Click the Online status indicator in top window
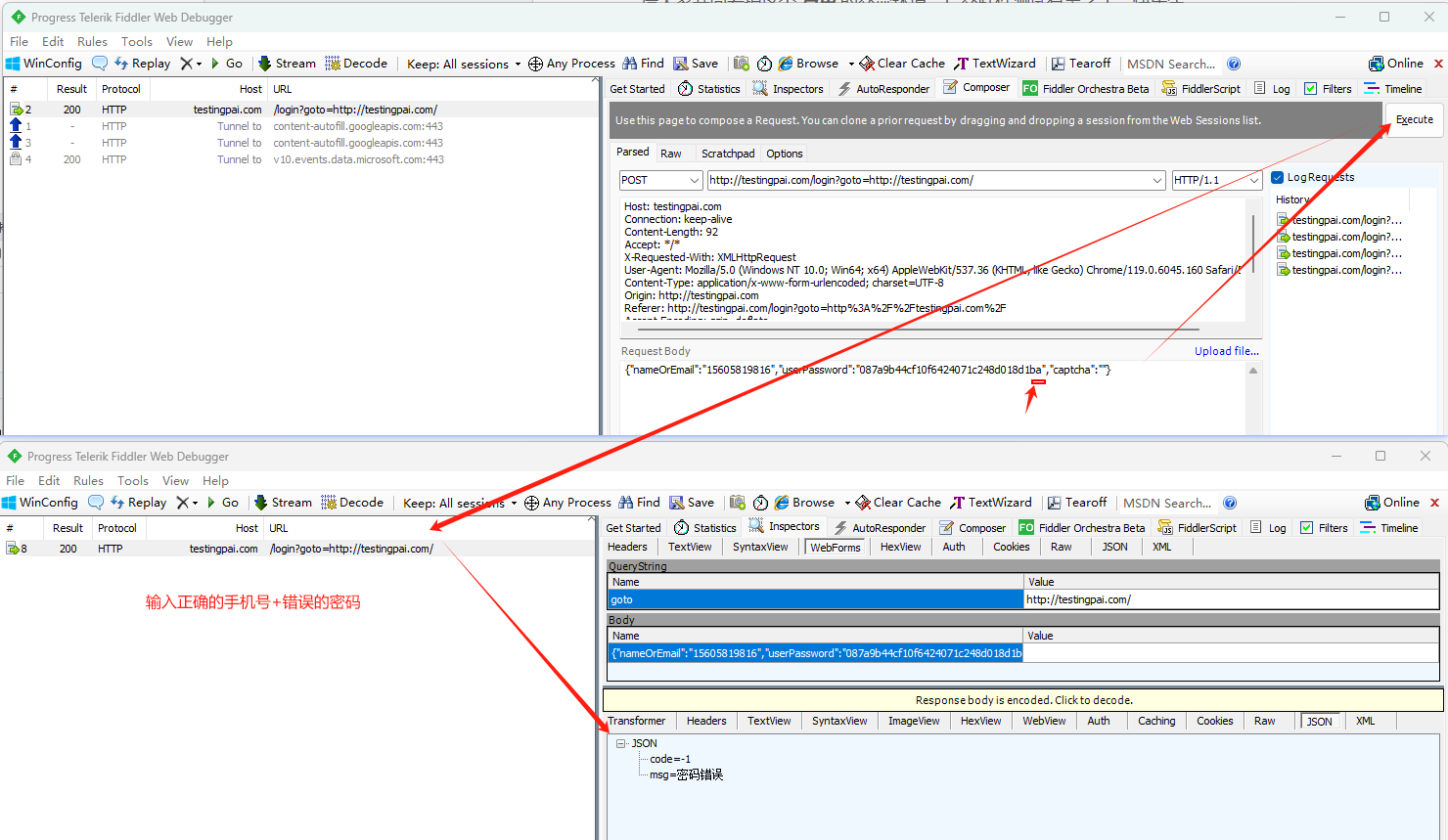 click(x=1396, y=64)
